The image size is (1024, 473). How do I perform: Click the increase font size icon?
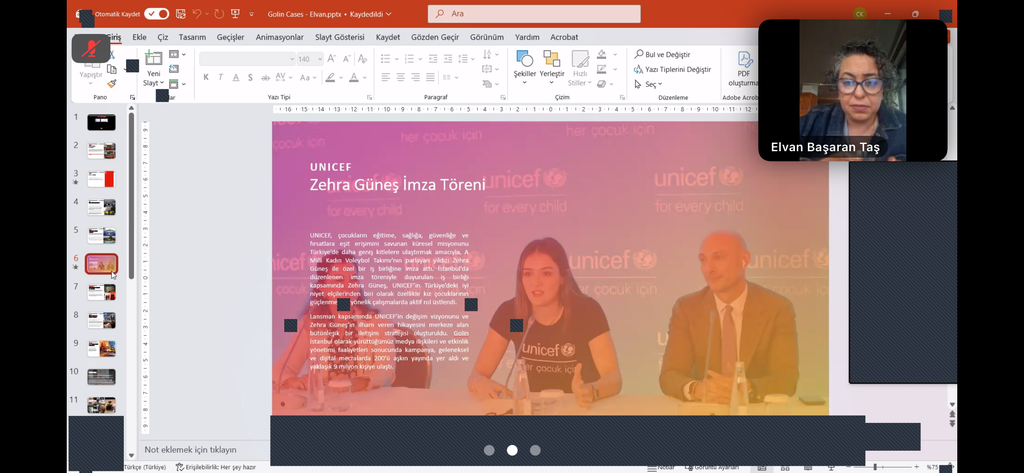[x=331, y=59]
